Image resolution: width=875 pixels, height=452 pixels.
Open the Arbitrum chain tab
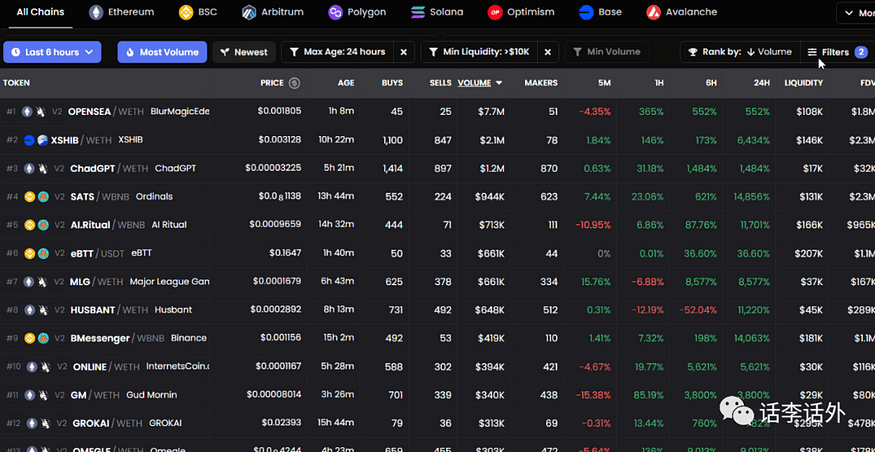(x=273, y=12)
